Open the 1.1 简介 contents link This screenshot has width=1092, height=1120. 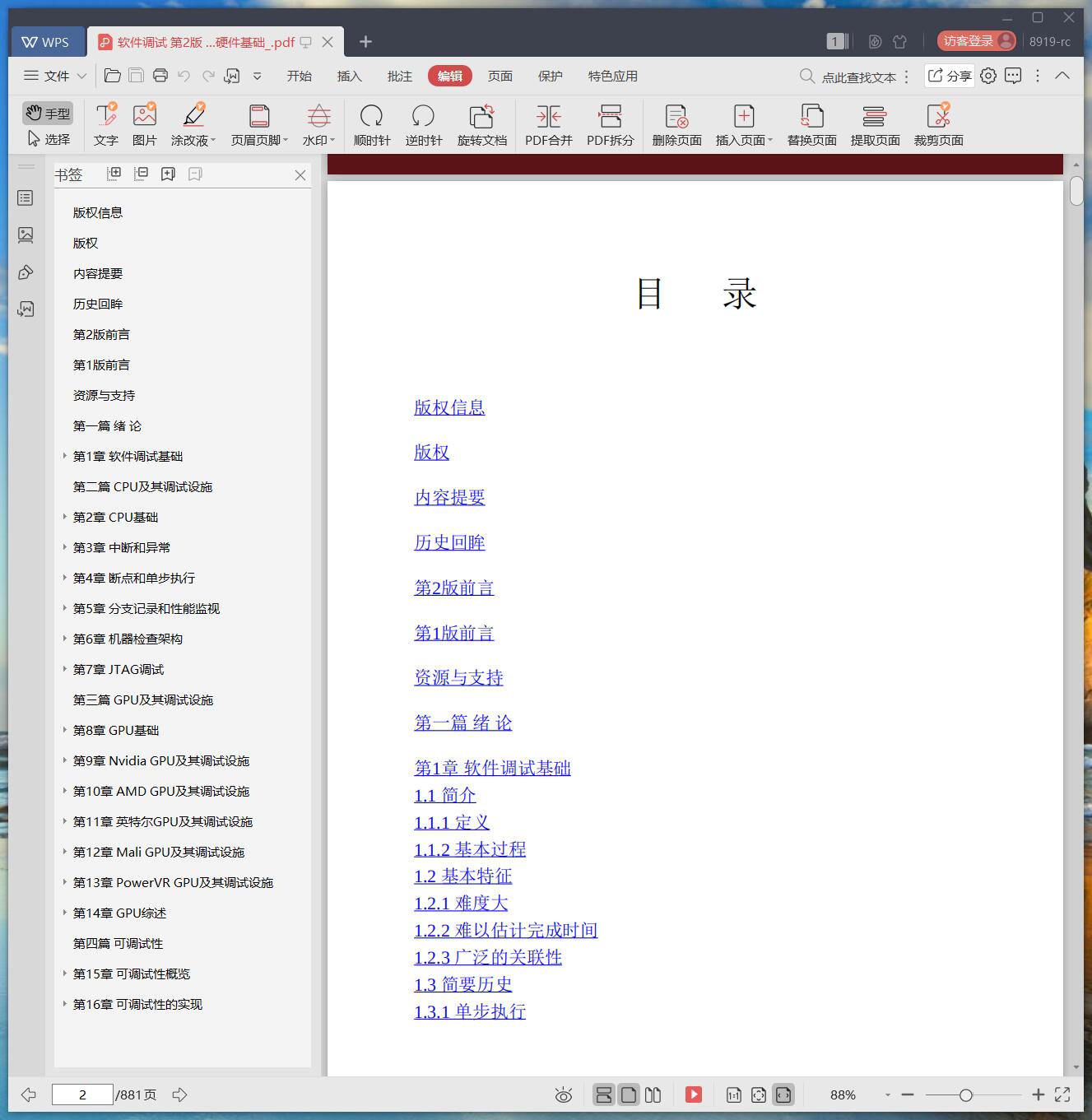[445, 795]
